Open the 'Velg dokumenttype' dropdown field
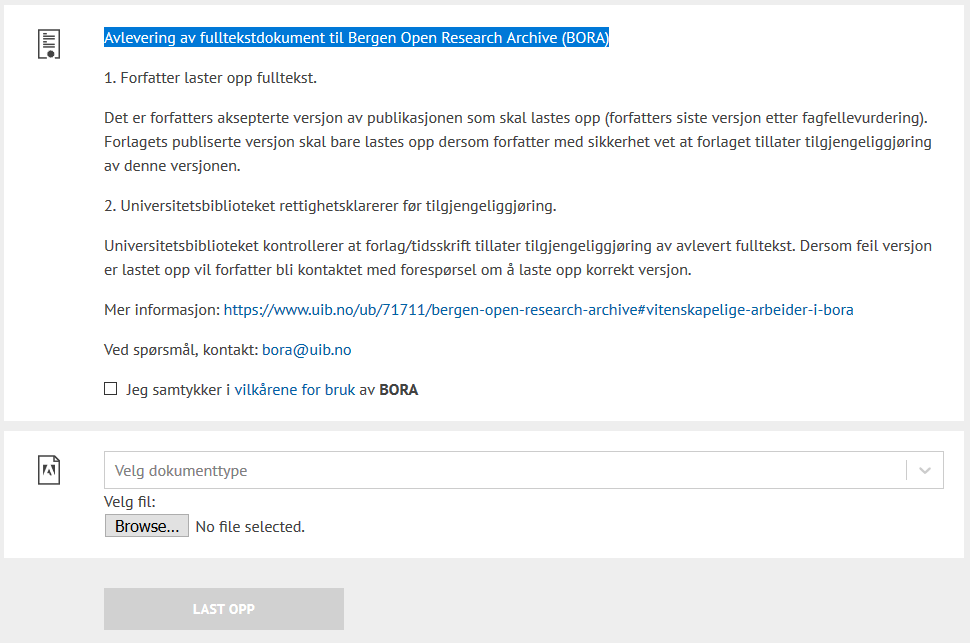 click(500, 470)
